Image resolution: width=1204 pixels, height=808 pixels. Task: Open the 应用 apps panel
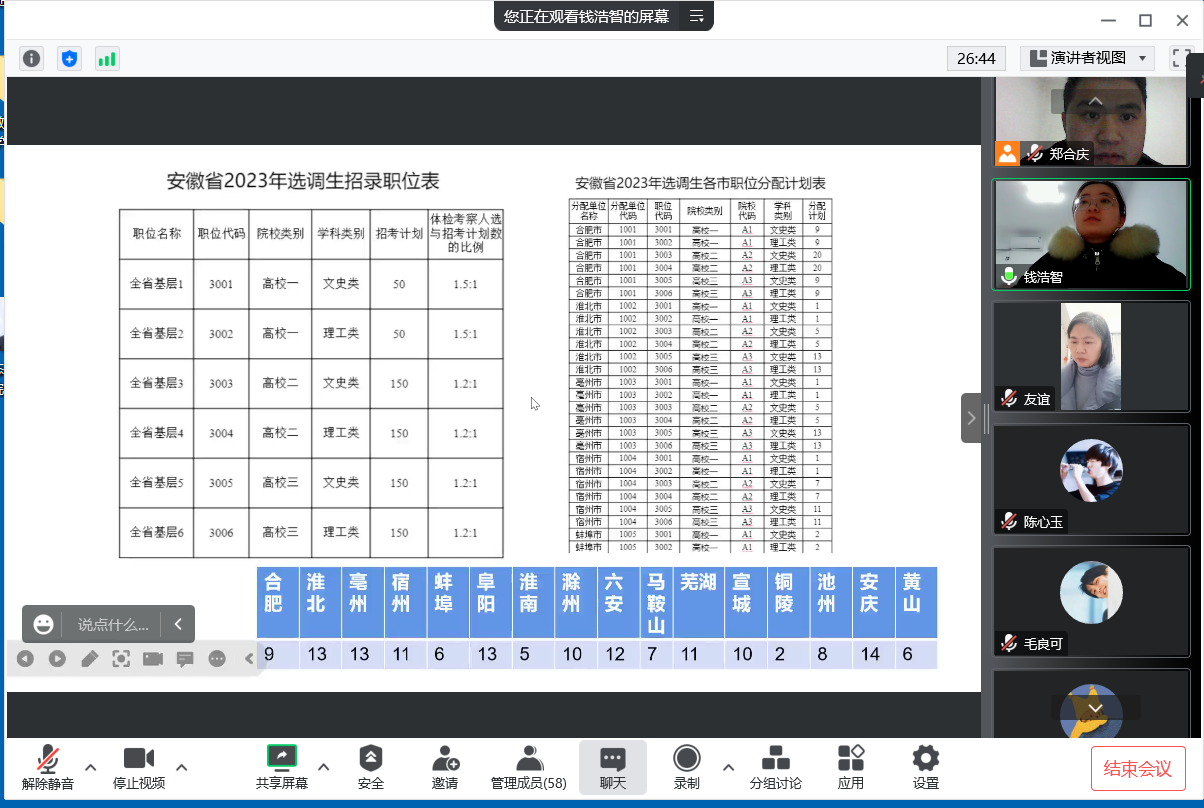850,767
